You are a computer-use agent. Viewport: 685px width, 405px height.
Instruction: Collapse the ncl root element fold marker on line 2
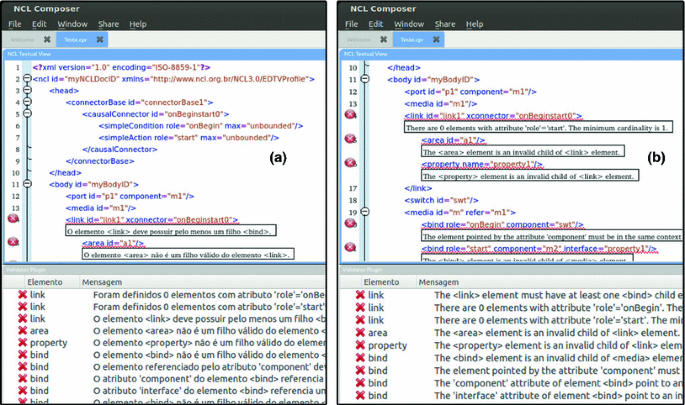pyautogui.click(x=27, y=77)
